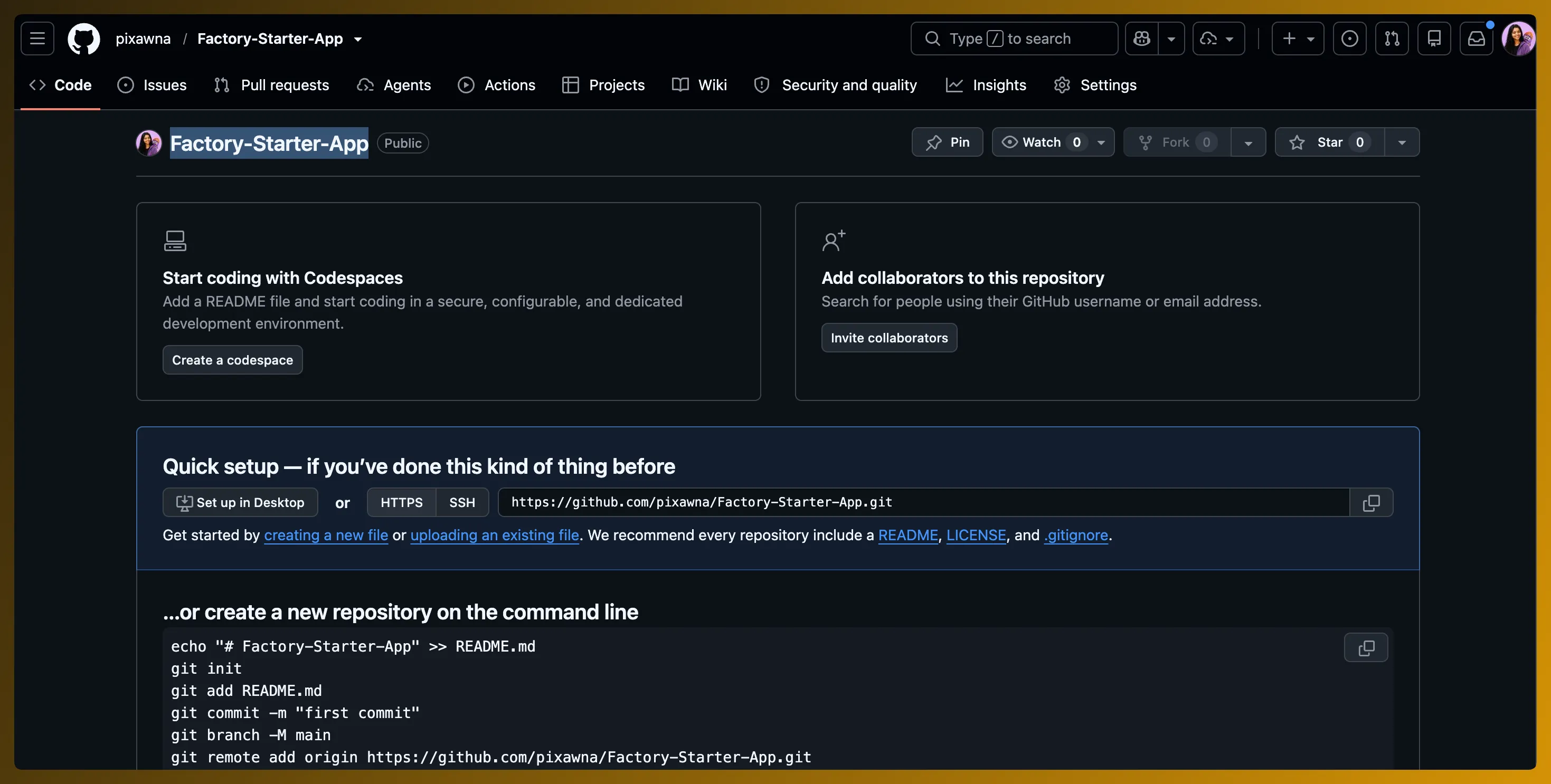The height and width of the screenshot is (784, 1551).
Task: Click Create a codespace button
Action: pos(232,360)
